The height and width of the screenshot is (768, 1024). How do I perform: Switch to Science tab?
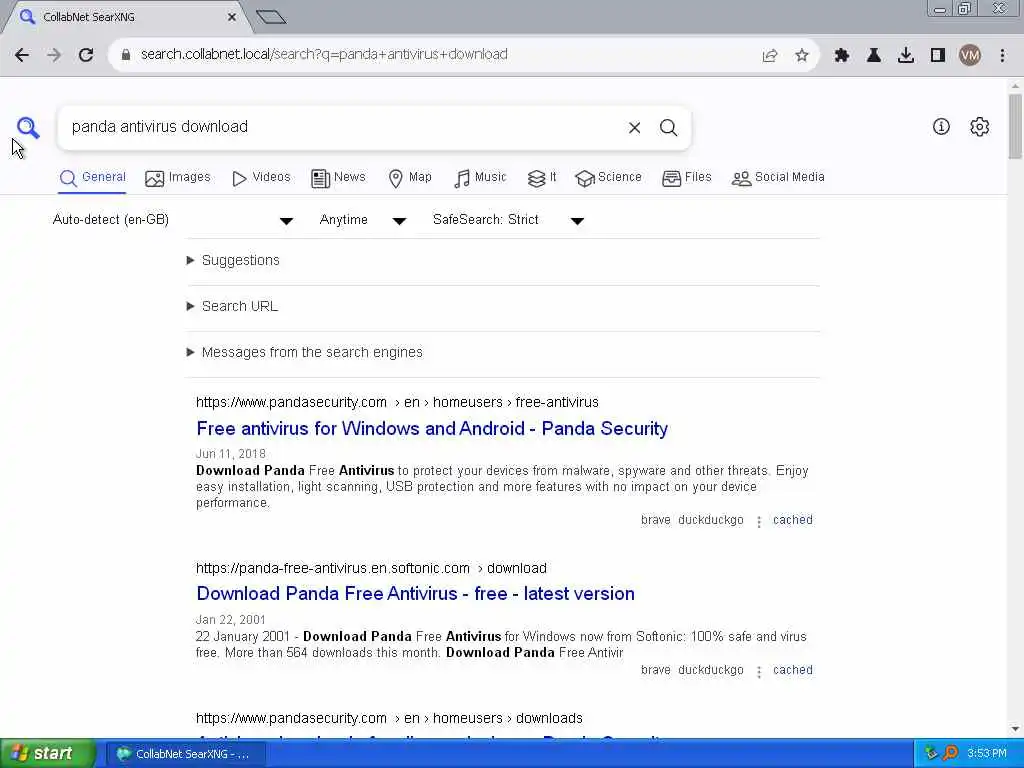click(609, 178)
